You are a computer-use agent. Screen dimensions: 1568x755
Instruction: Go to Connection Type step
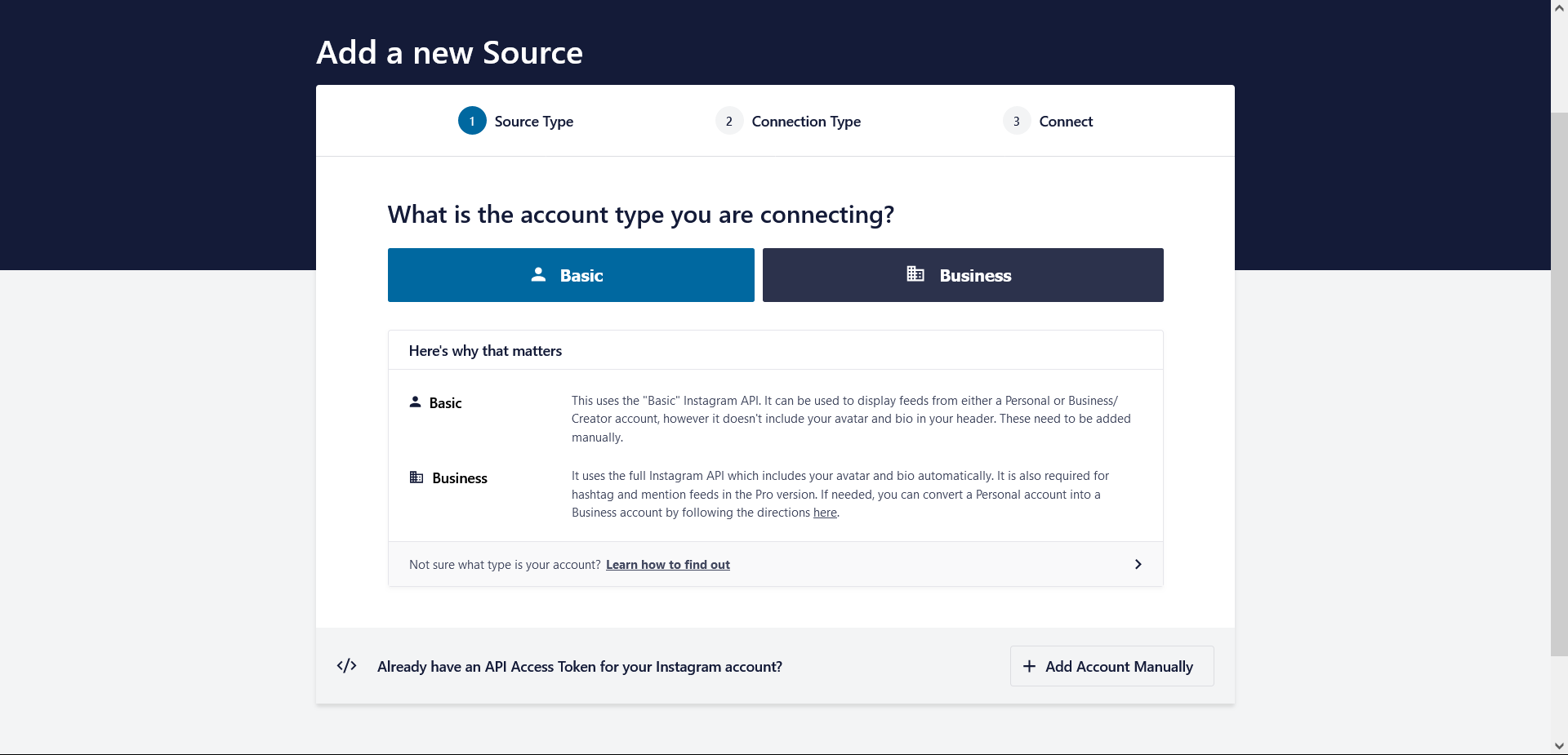(805, 122)
